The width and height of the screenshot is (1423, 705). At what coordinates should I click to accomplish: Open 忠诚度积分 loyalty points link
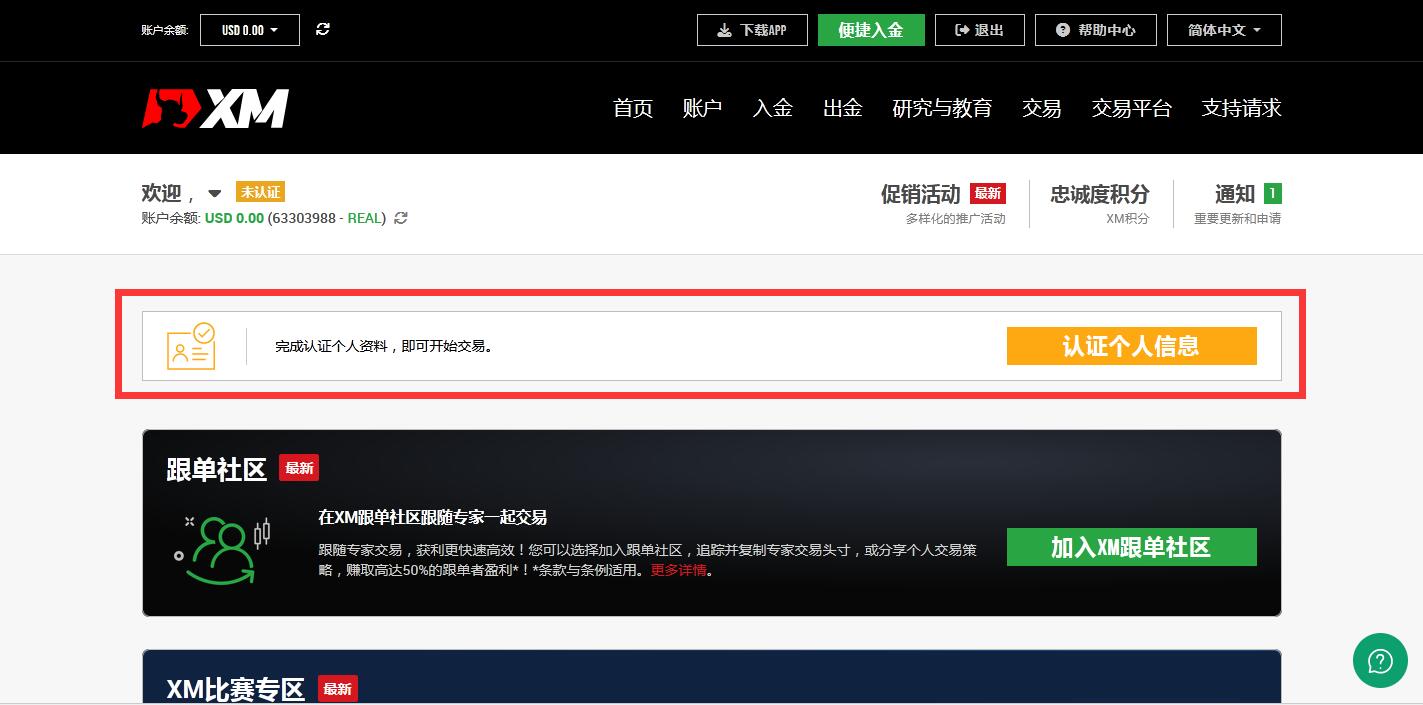(x=1100, y=194)
